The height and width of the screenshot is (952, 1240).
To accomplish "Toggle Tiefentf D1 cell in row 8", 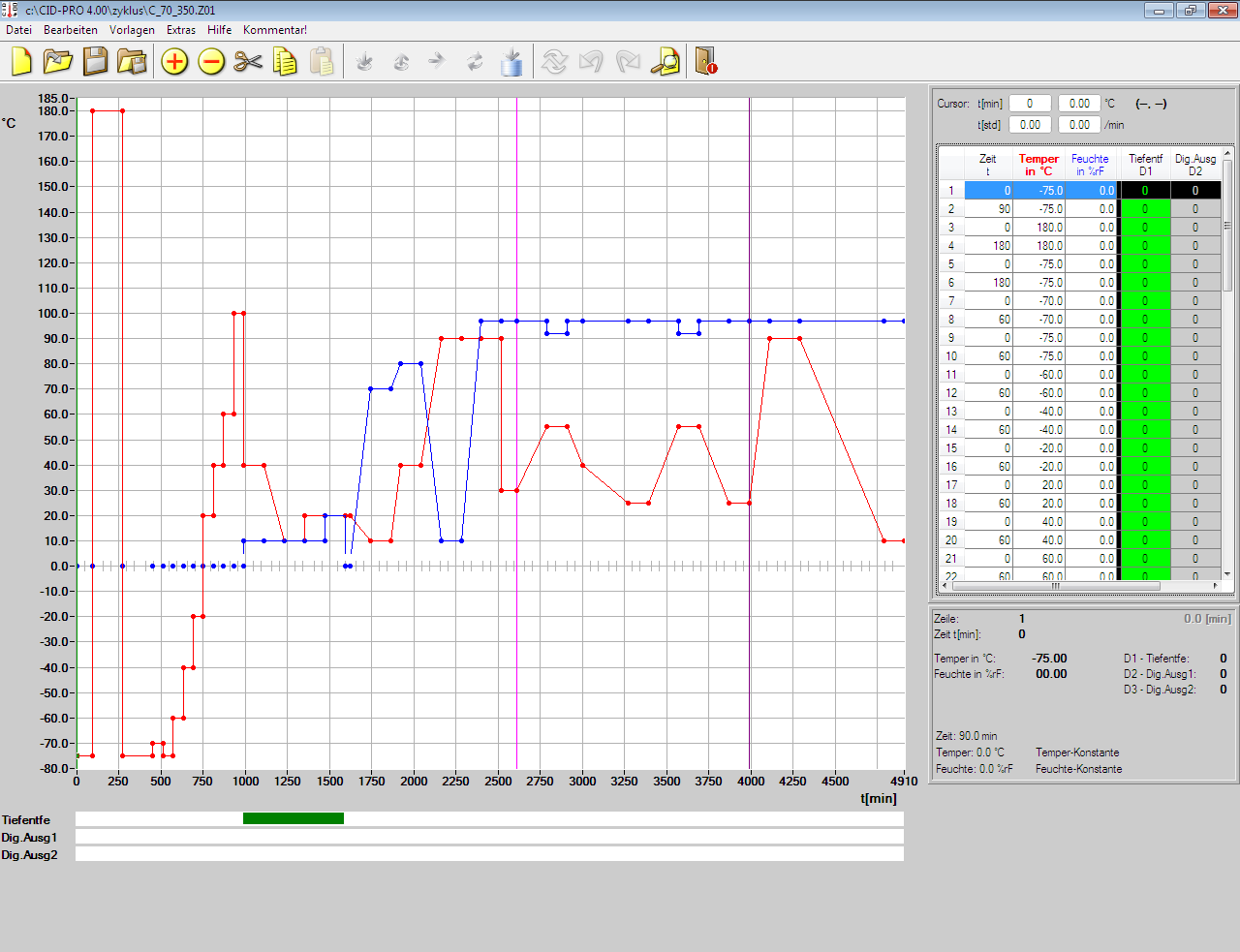I will 1145,320.
